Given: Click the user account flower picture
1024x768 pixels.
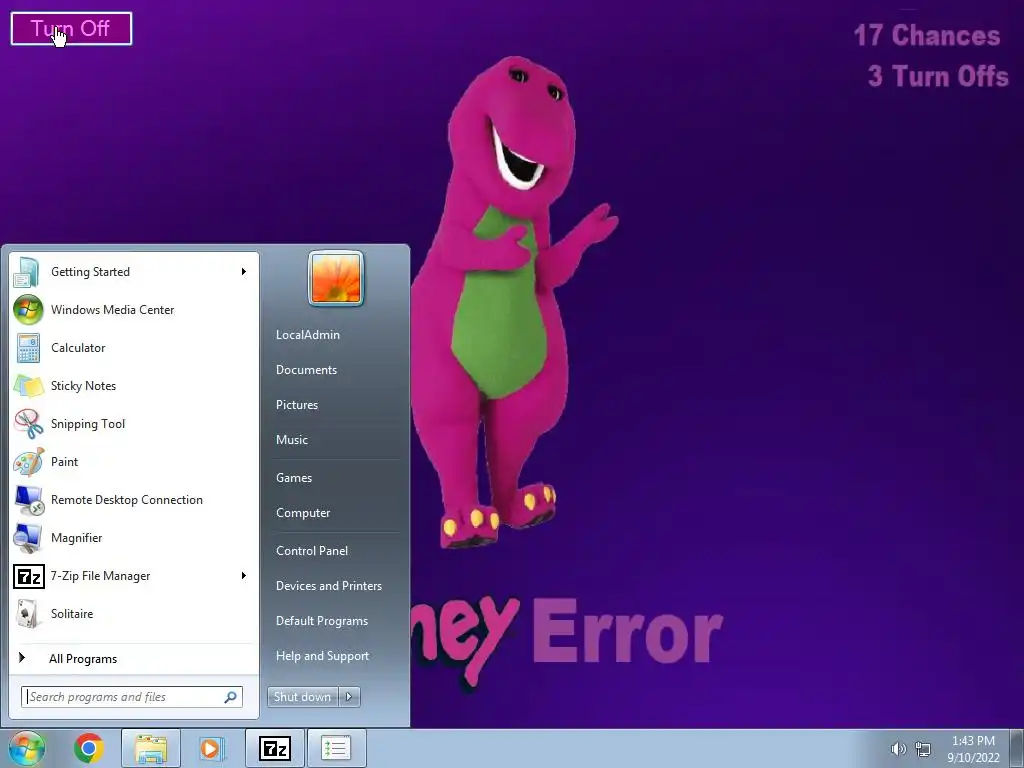Looking at the screenshot, I should coord(336,279).
